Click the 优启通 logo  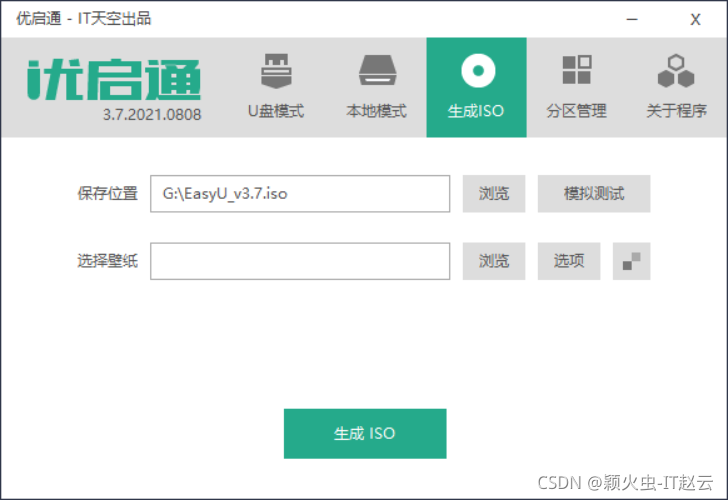[114, 79]
